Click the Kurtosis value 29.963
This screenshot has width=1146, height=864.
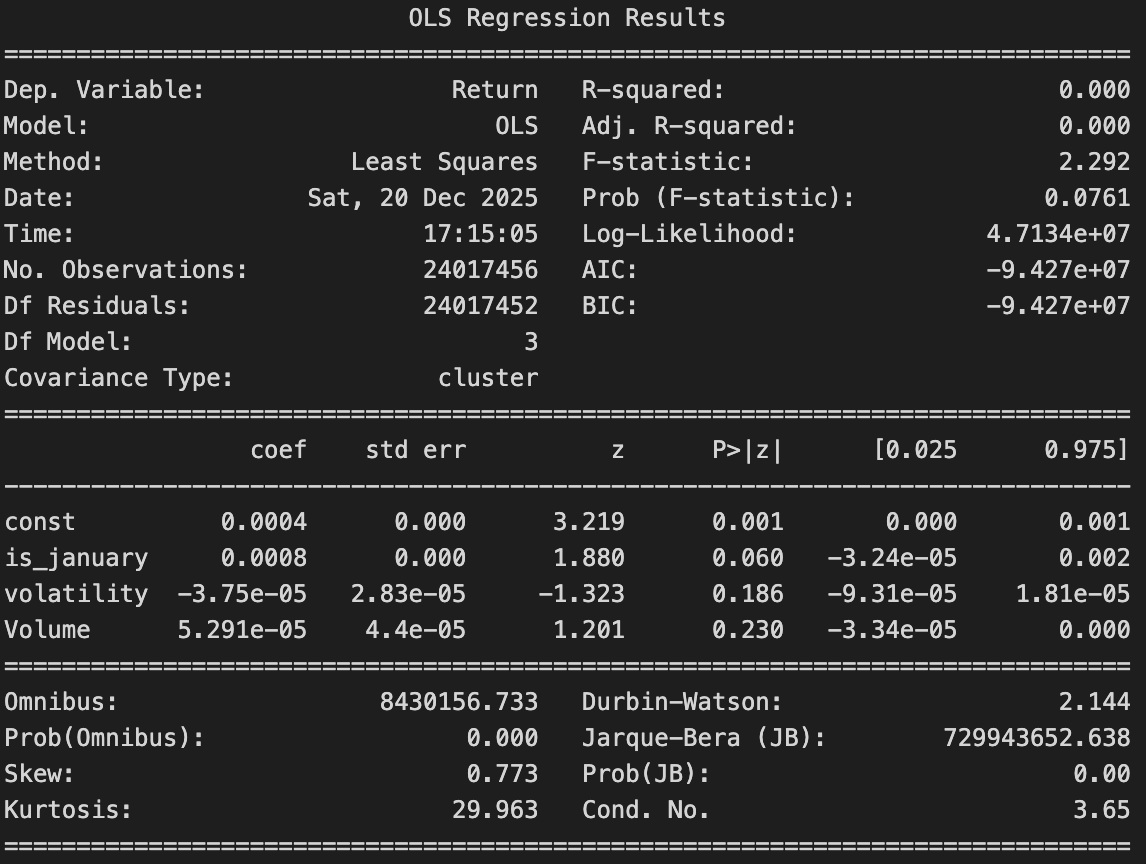(x=494, y=810)
